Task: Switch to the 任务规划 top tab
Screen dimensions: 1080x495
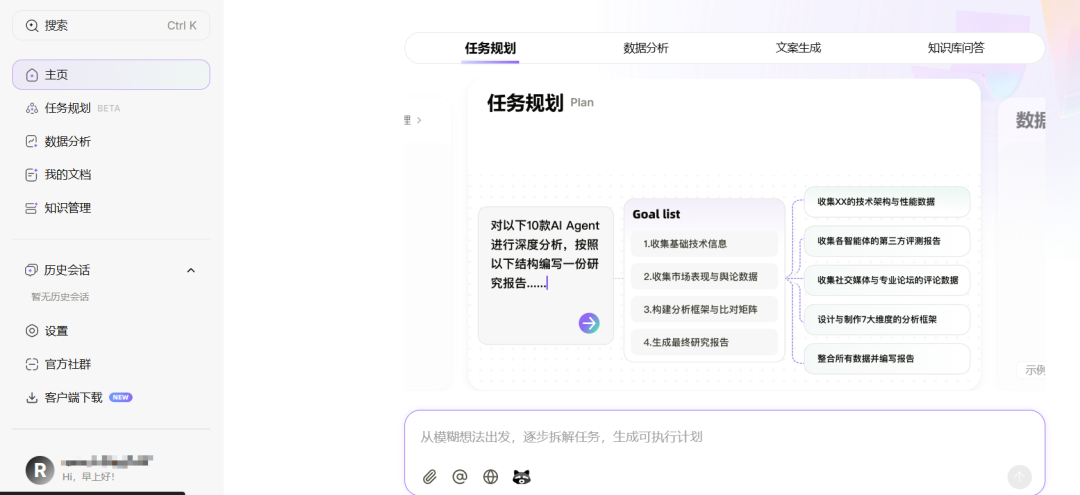Action: click(x=490, y=48)
